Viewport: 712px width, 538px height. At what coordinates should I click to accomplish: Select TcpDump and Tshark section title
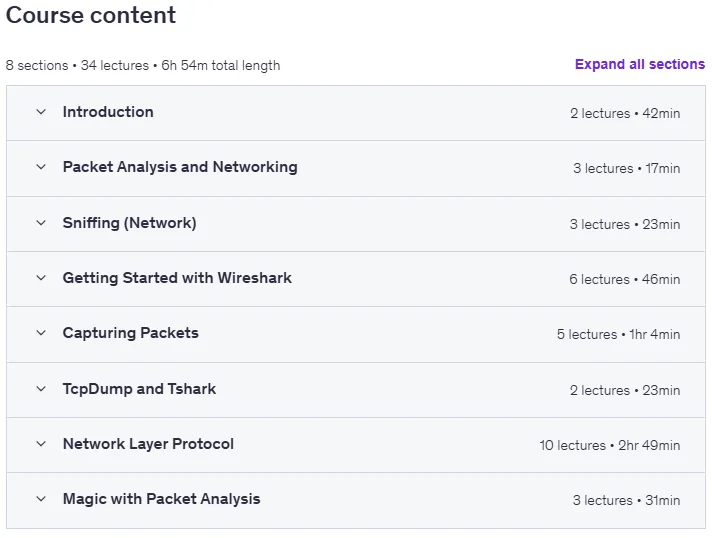click(139, 389)
